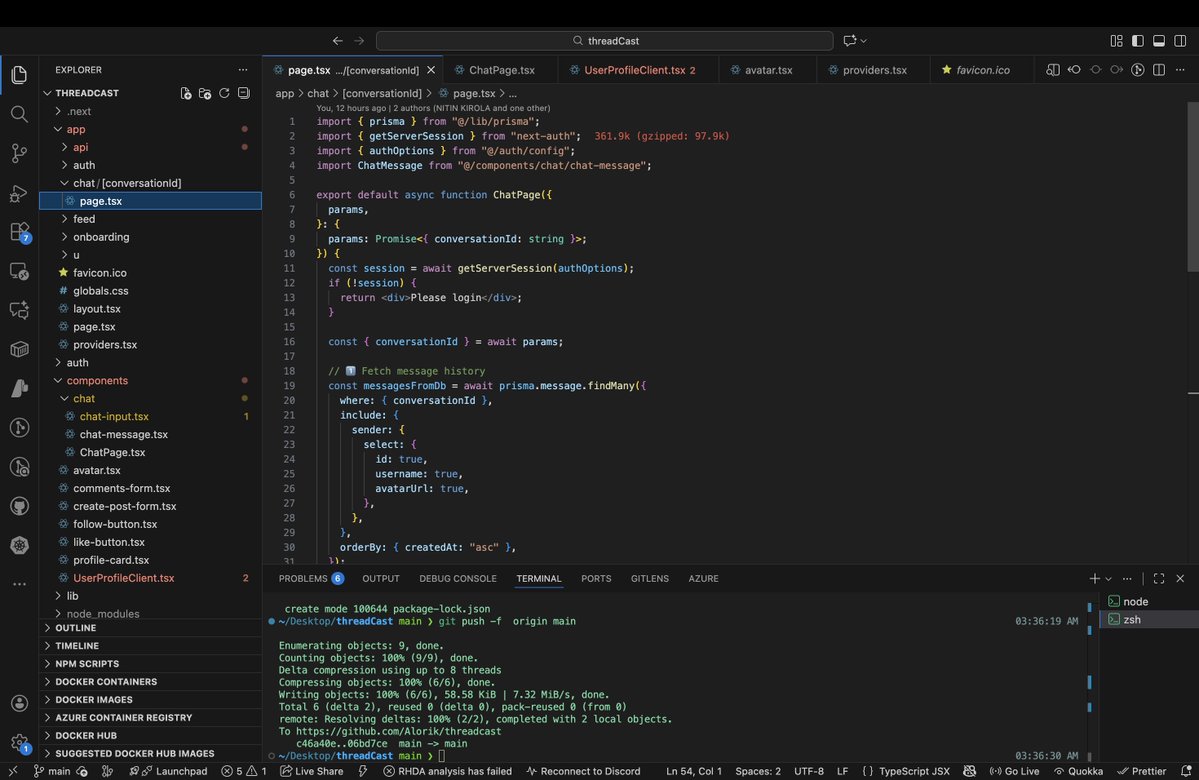Image resolution: width=1199 pixels, height=780 pixels.
Task: Click errors and warnings count in status bar
Action: click(x=244, y=771)
